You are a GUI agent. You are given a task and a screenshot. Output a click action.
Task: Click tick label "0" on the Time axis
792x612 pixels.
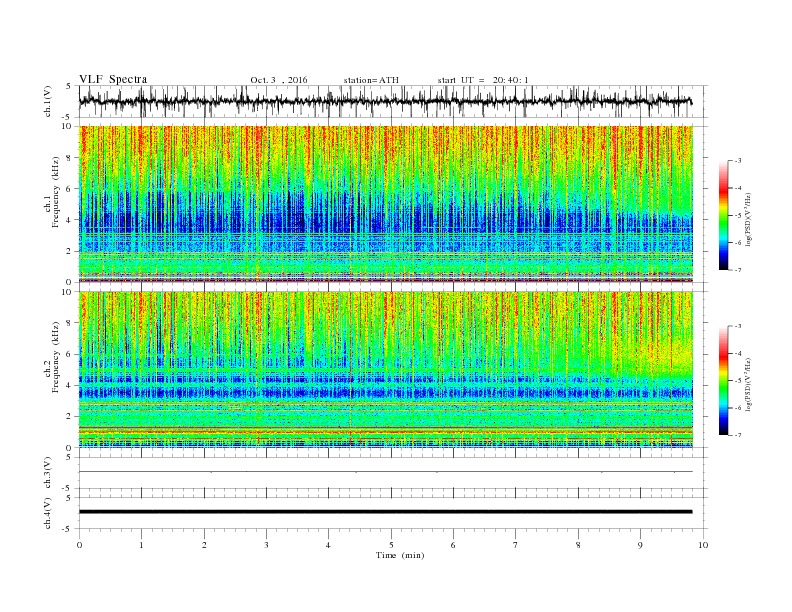tap(79, 545)
